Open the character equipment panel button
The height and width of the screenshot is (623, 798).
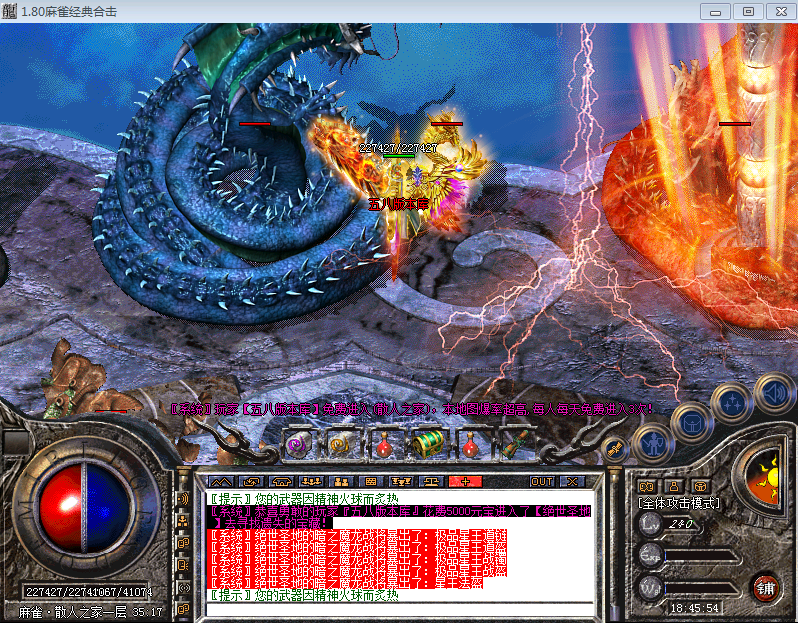(x=652, y=440)
